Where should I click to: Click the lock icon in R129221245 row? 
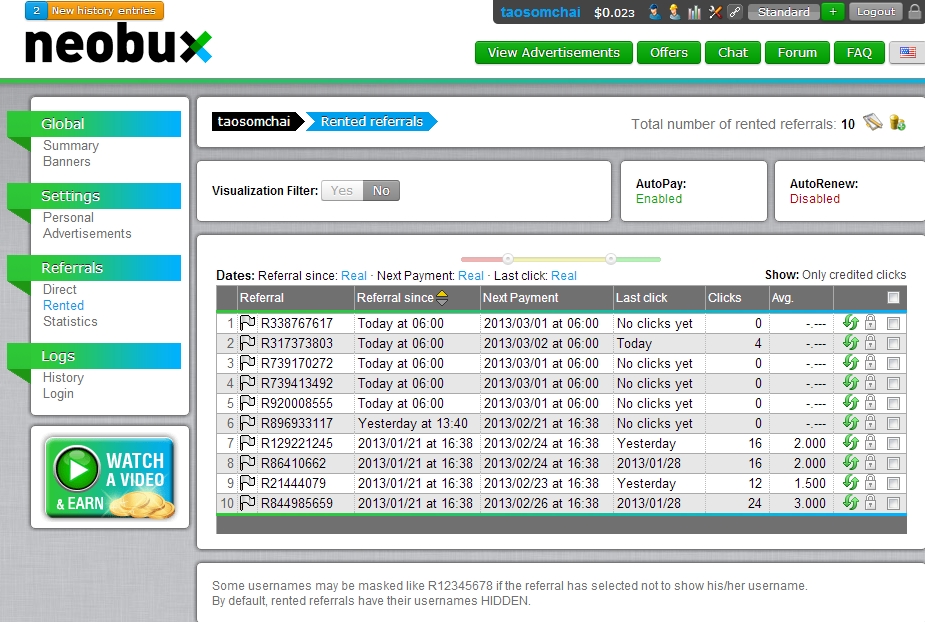870,442
